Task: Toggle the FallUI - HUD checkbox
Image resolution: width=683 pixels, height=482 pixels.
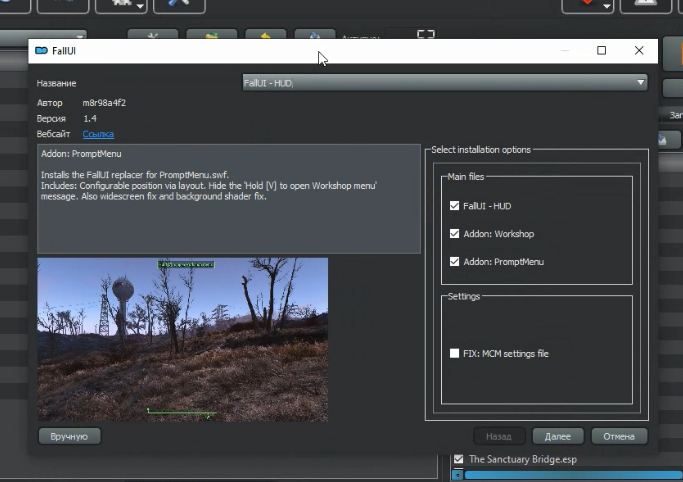Action: click(454, 206)
